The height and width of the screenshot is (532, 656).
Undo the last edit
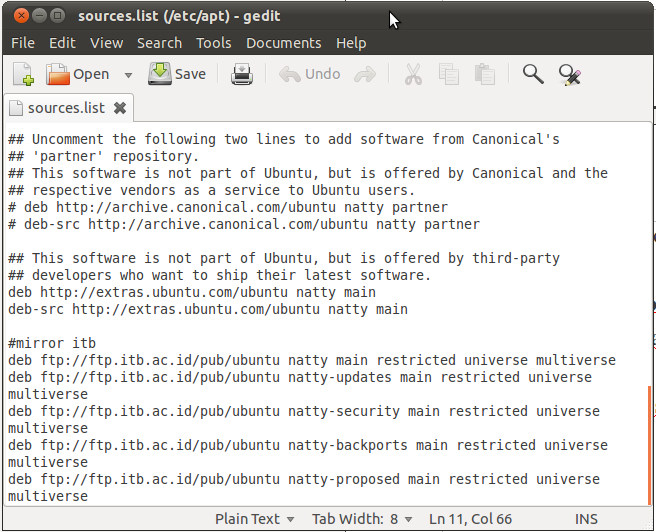(310, 74)
